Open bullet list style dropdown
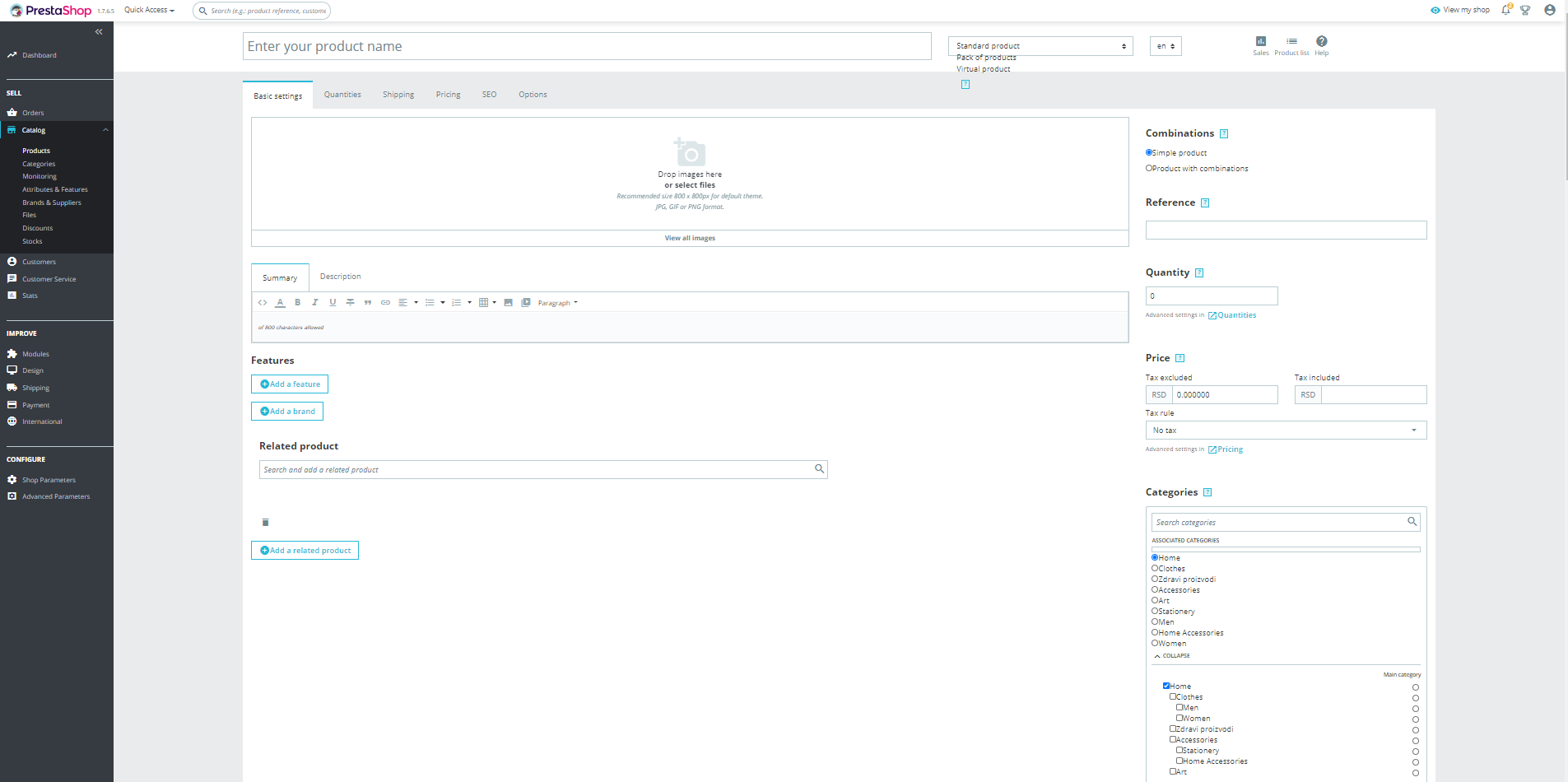Screen dimensions: 1568x782 coord(435,303)
